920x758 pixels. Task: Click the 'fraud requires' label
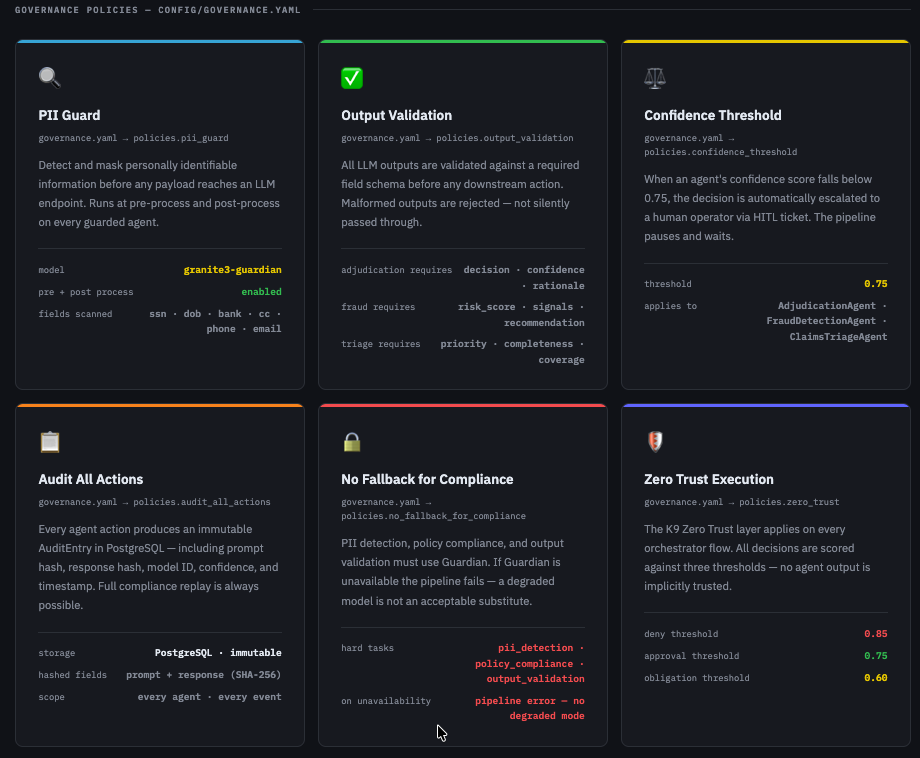[378, 307]
